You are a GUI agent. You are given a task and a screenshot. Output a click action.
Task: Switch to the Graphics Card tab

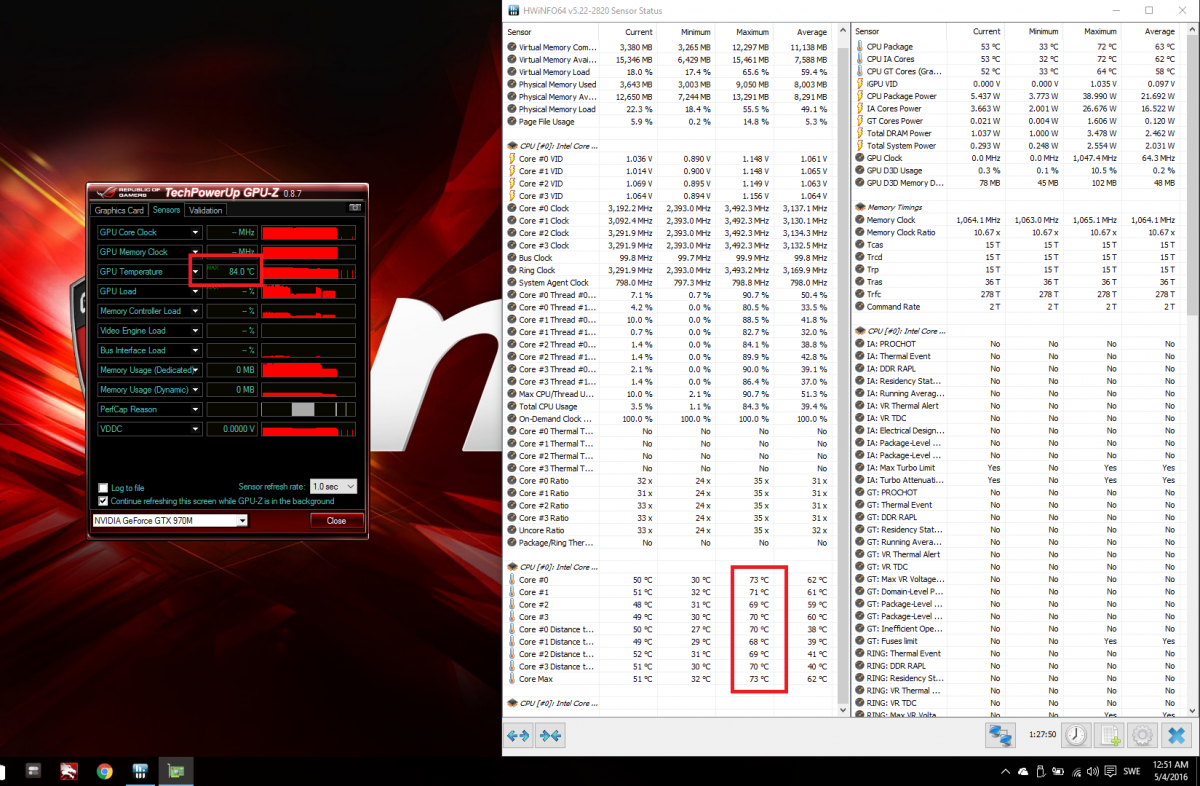(x=119, y=210)
